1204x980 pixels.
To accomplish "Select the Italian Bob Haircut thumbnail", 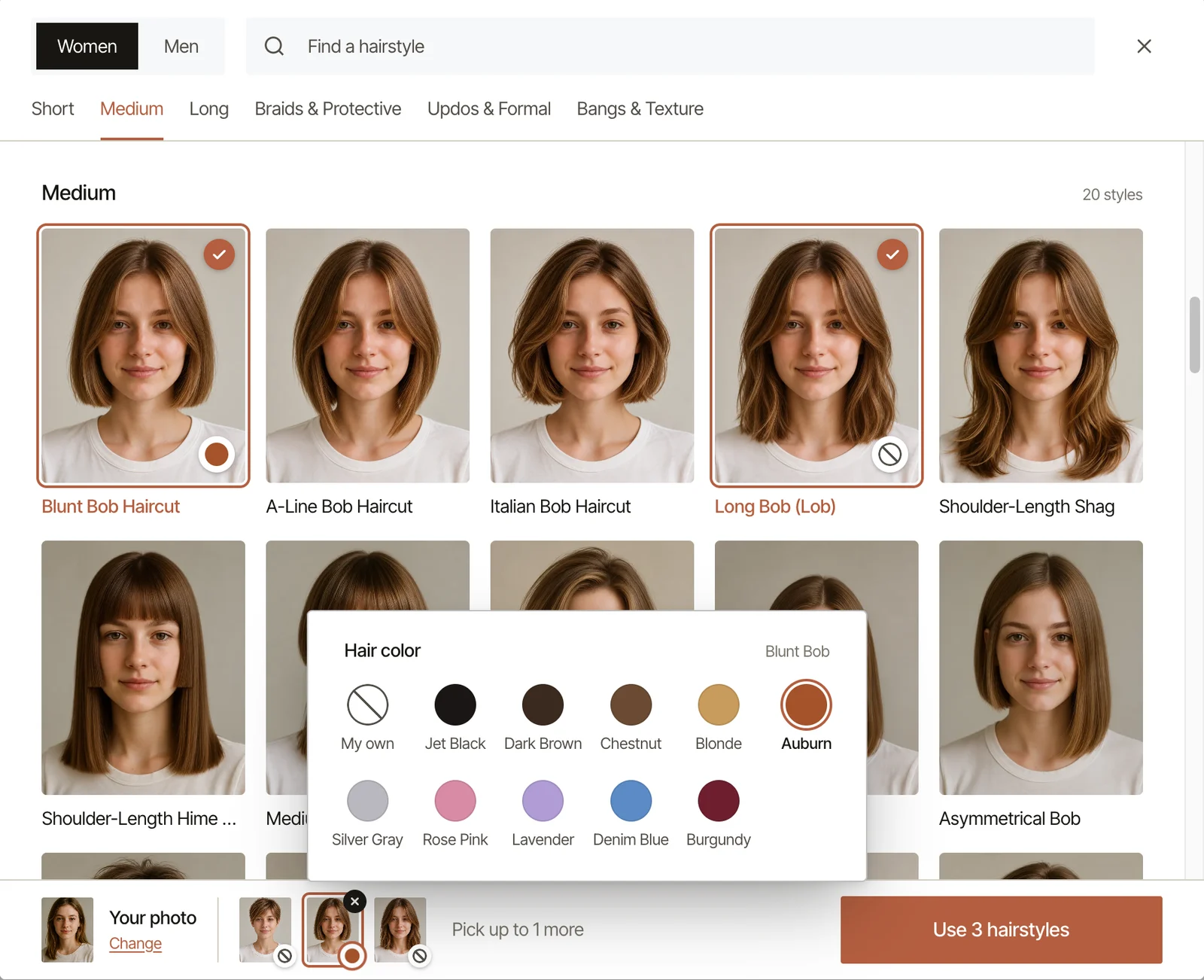I will 591,355.
